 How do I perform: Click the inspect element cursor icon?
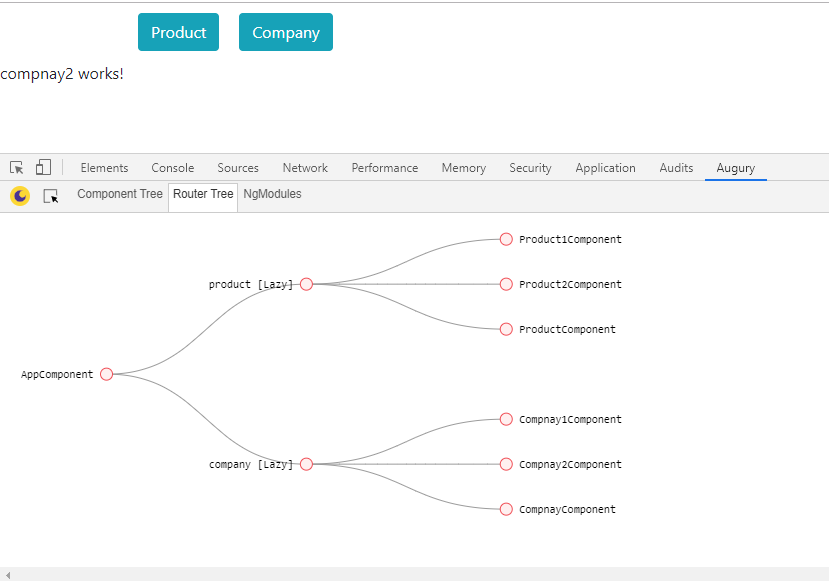pos(17,168)
